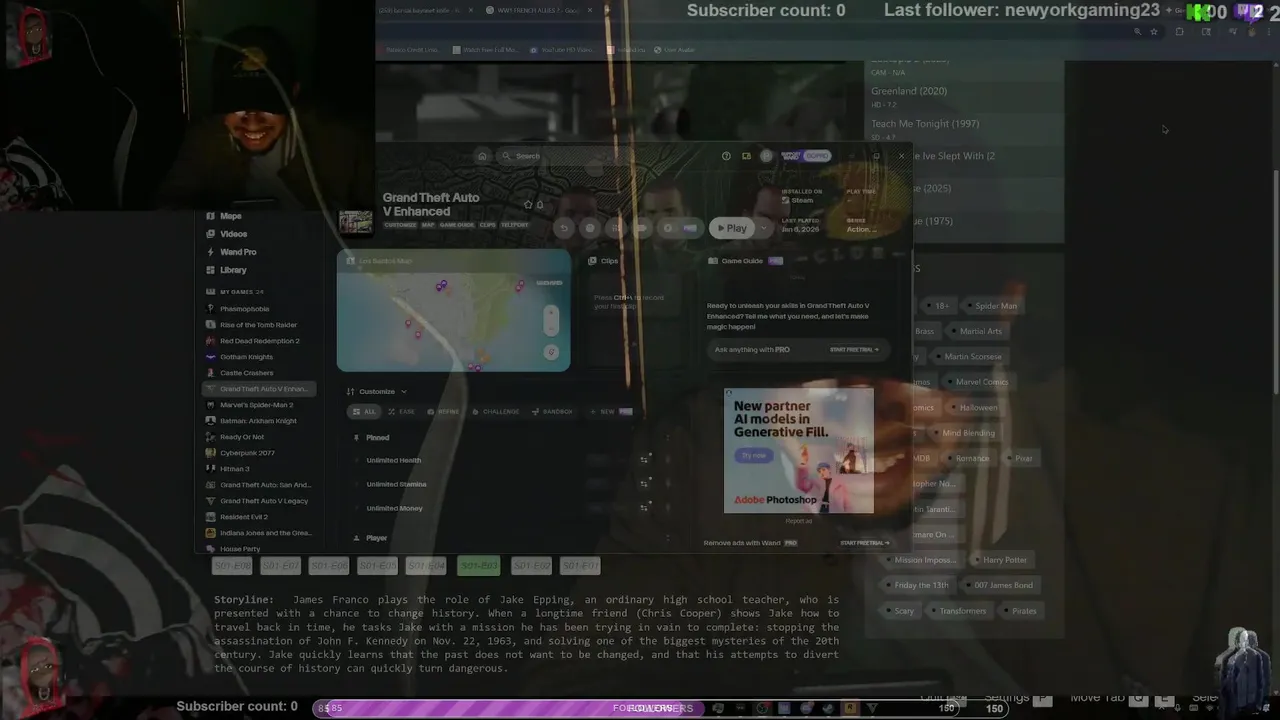Click the Report ad link
This screenshot has height=720, width=1280.
pyautogui.click(x=798, y=521)
